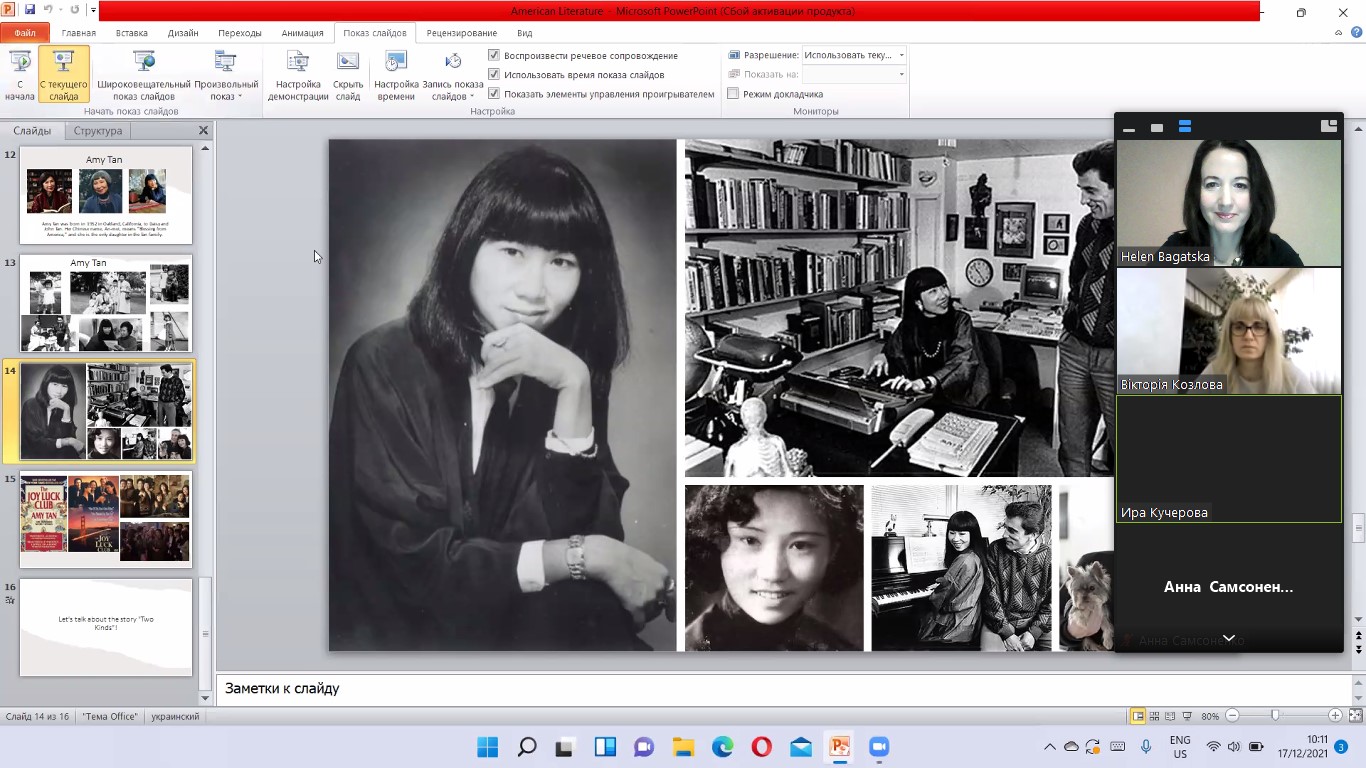Switch to the Structure outline tab
Viewport: 1366px width, 768px height.
[98, 131]
